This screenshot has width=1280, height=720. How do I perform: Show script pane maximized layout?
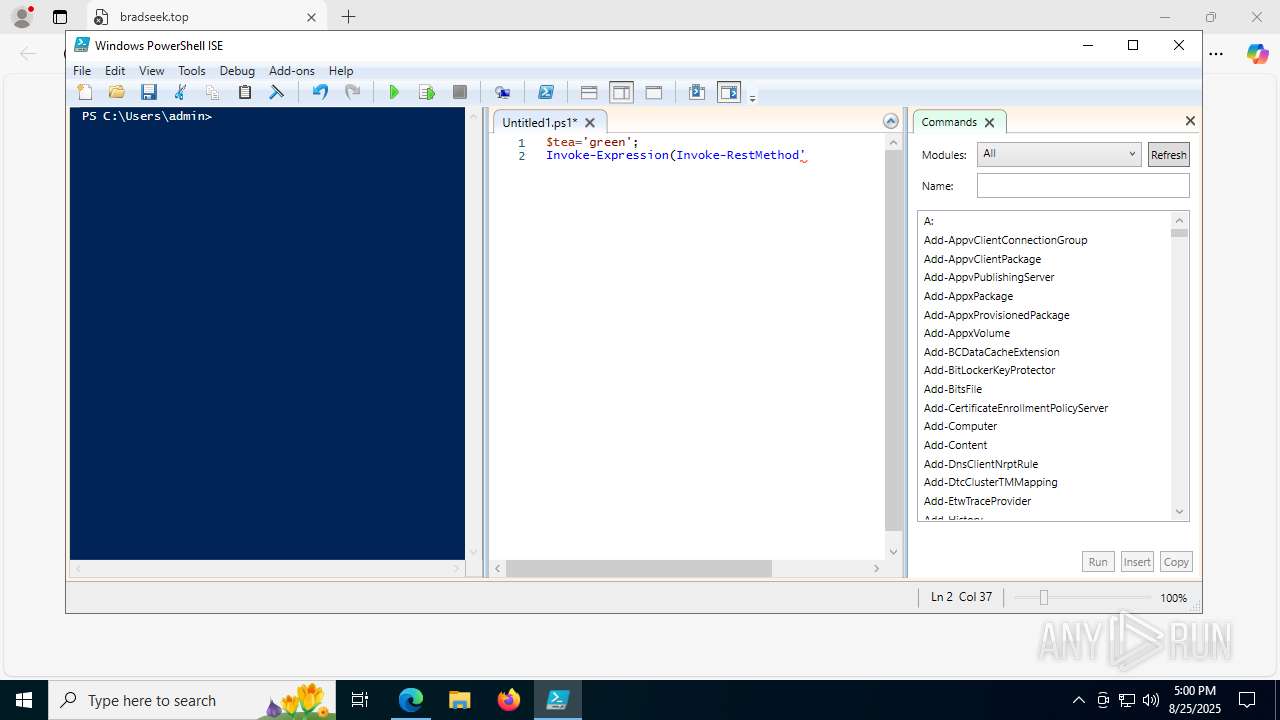[x=654, y=92]
